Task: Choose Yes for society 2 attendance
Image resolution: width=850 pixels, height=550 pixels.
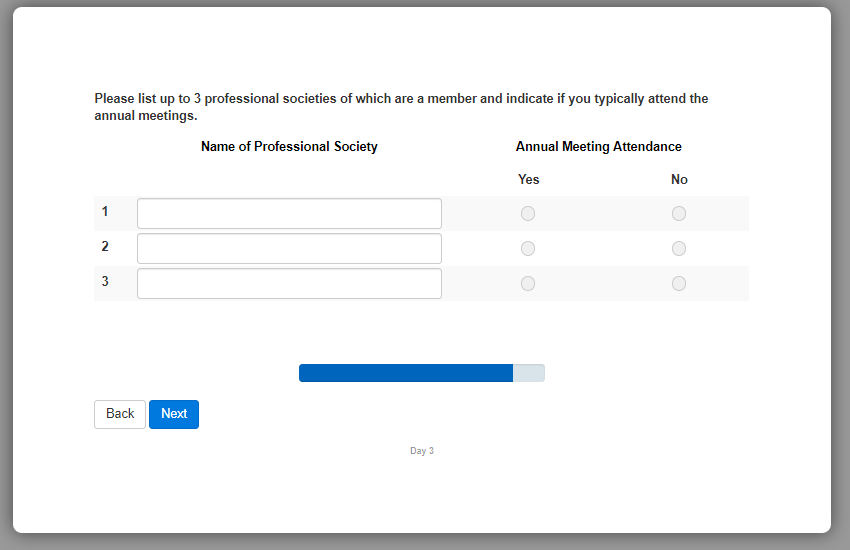Action: click(528, 249)
